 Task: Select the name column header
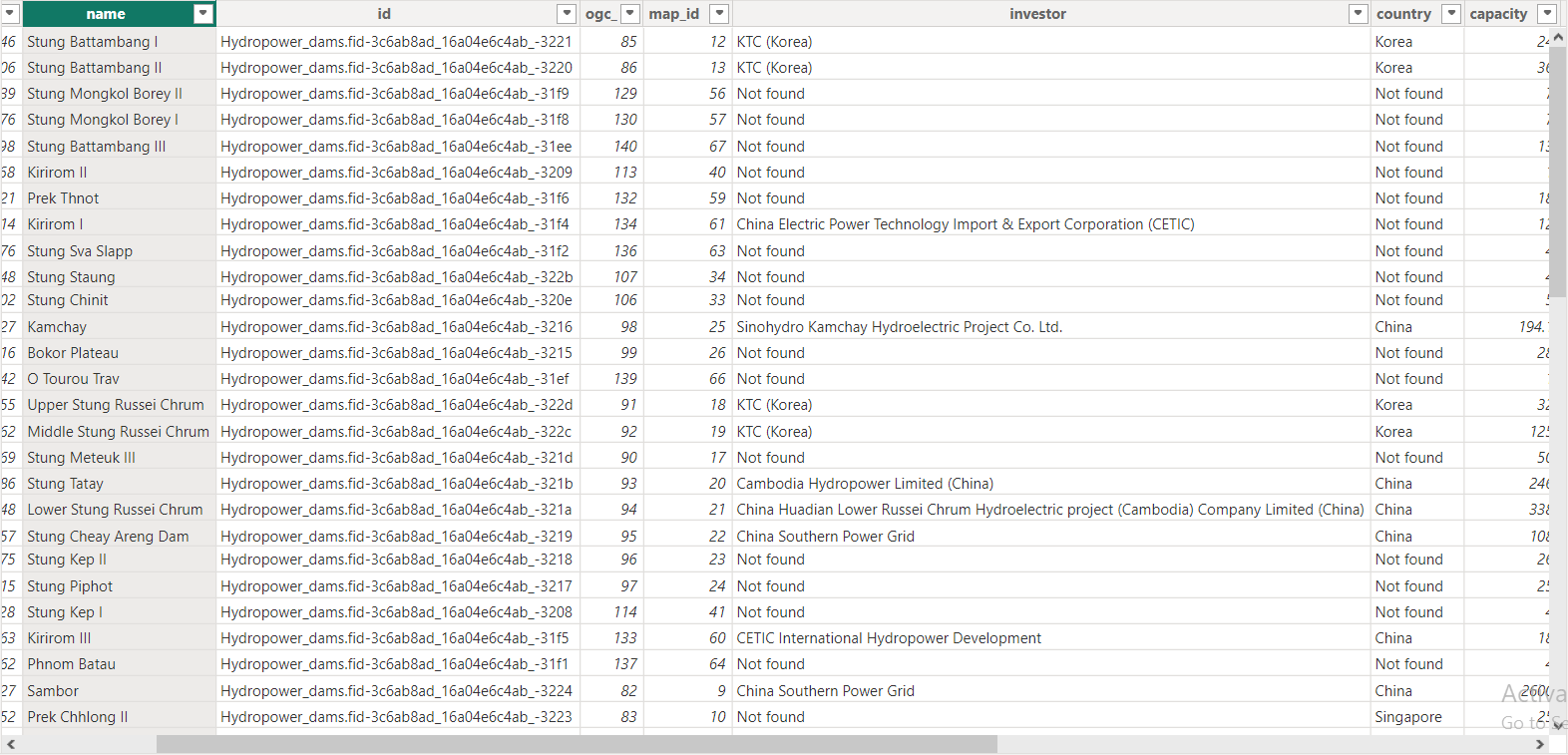click(x=107, y=14)
